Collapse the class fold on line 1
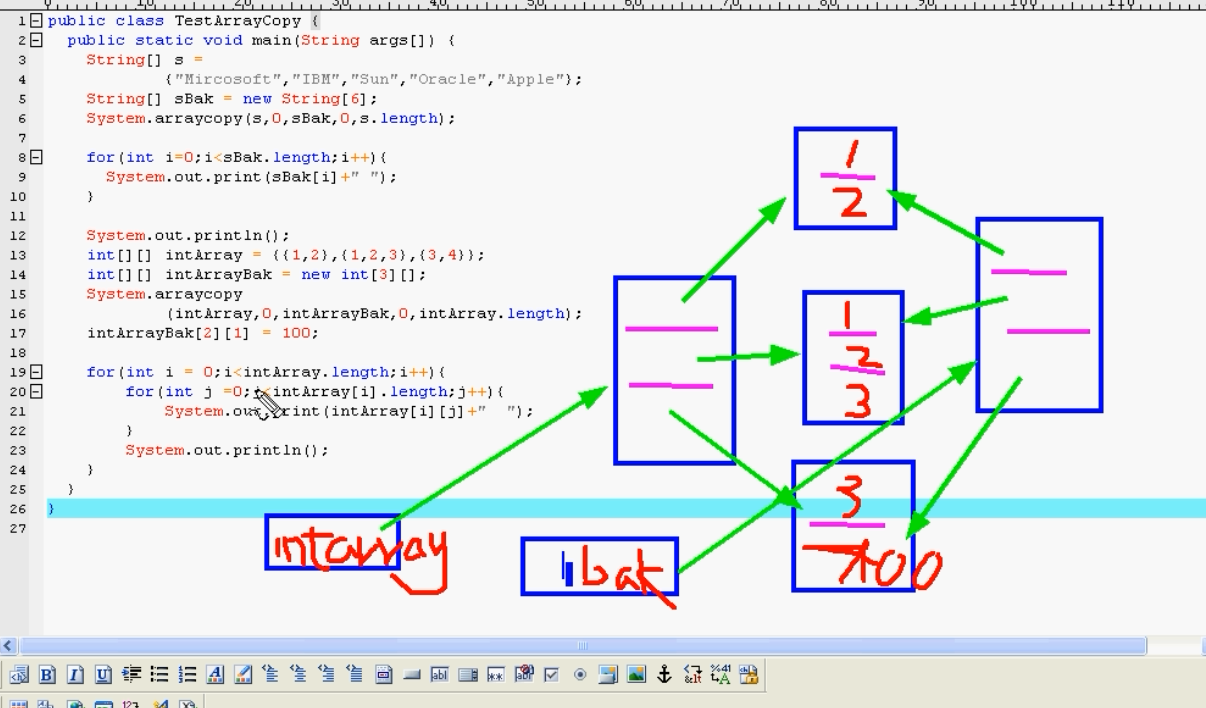Image resolution: width=1206 pixels, height=708 pixels. (x=37, y=20)
